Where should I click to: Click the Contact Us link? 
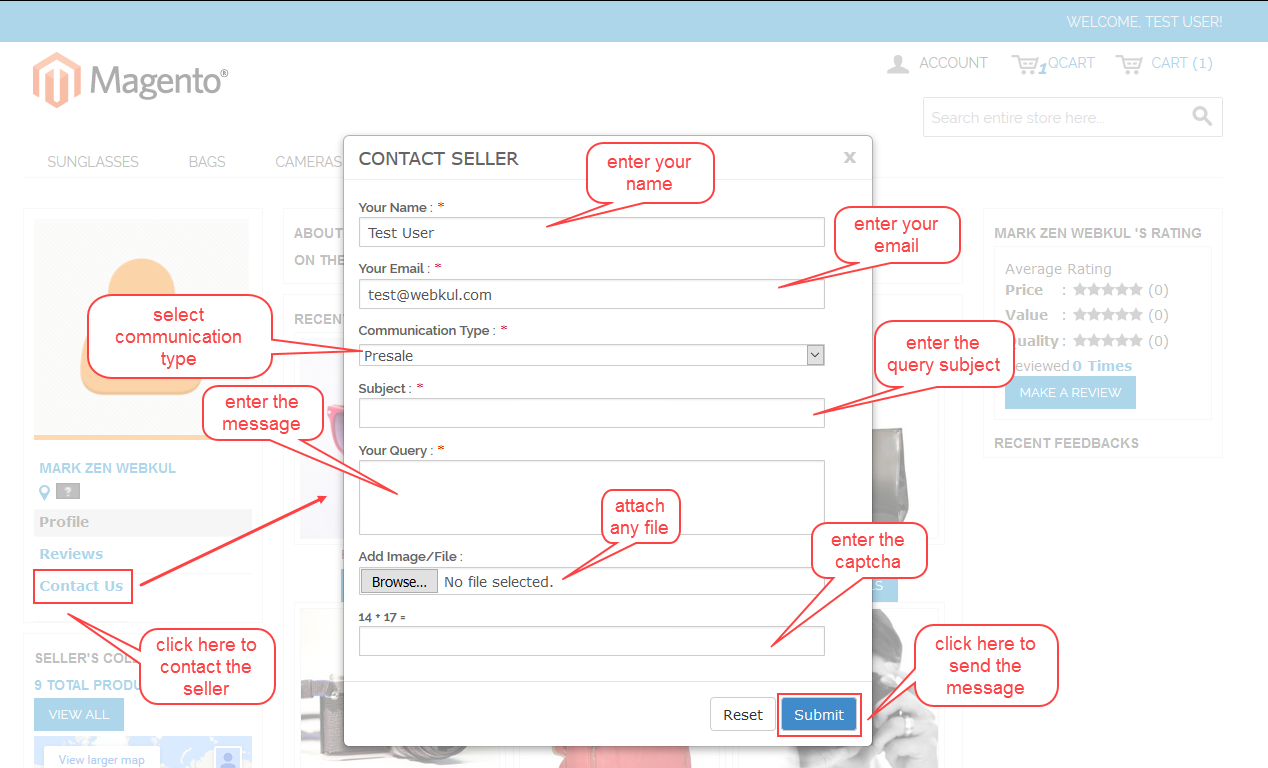(x=82, y=586)
